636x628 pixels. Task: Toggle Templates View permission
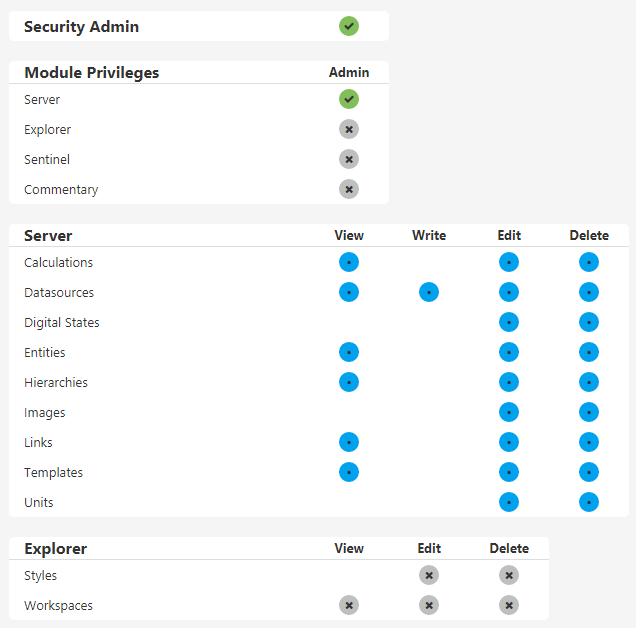click(348, 472)
